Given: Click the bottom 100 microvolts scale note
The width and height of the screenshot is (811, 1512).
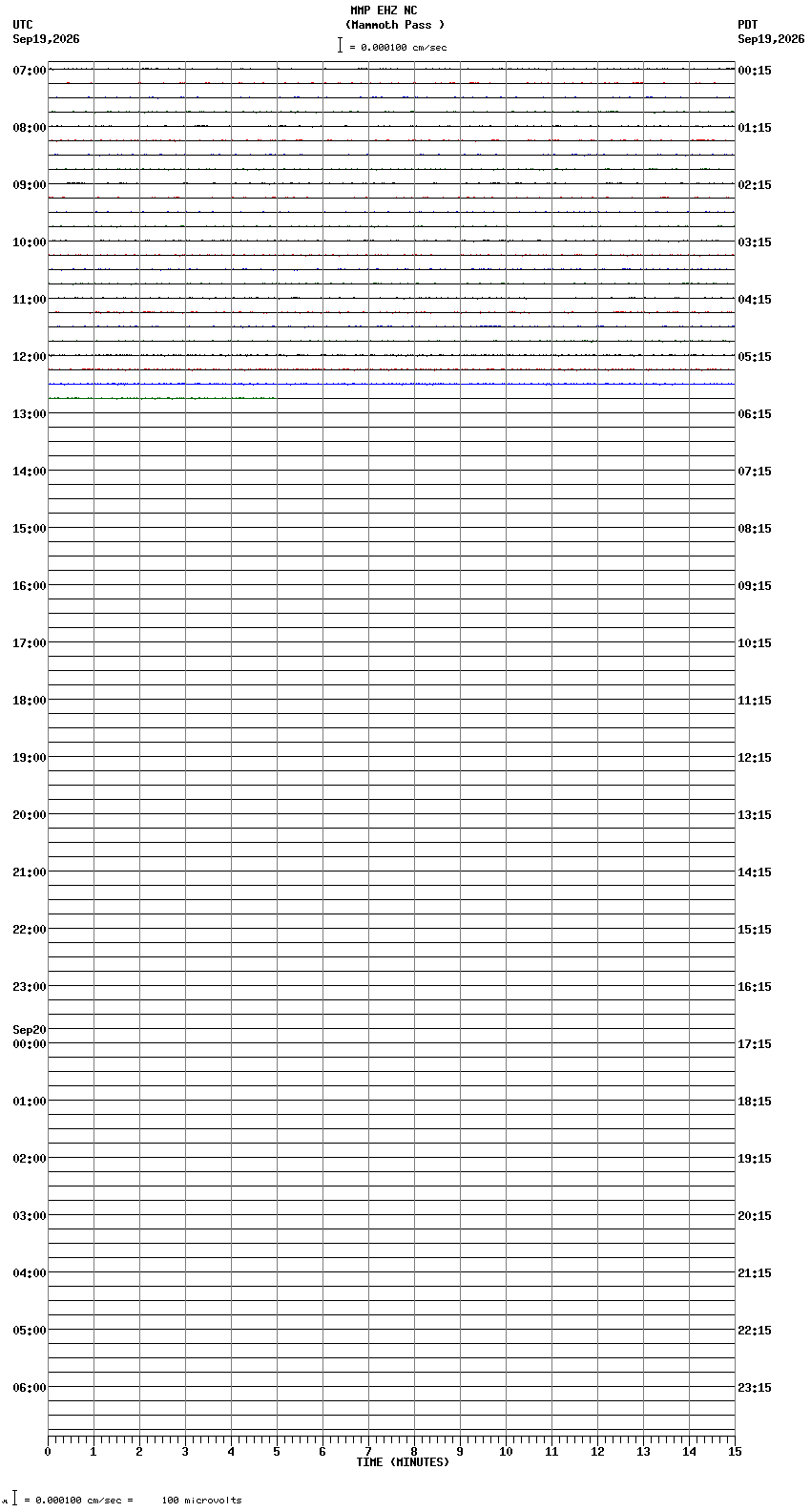Looking at the screenshot, I should [x=201, y=1501].
